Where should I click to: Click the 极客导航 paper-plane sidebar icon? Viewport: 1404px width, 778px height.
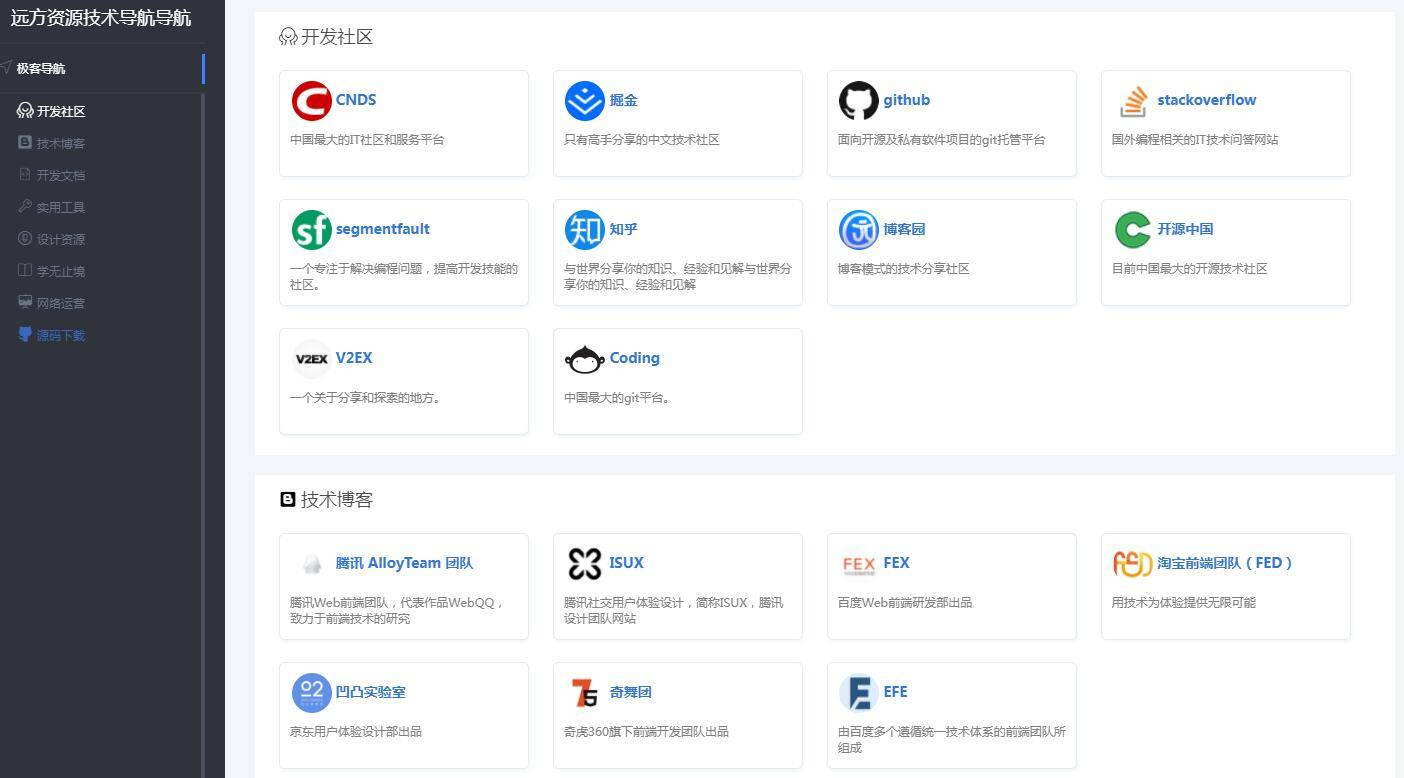point(6,68)
